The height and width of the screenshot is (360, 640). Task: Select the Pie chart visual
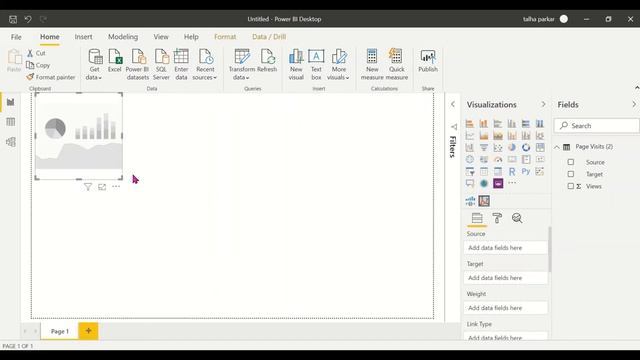[x=512, y=147]
